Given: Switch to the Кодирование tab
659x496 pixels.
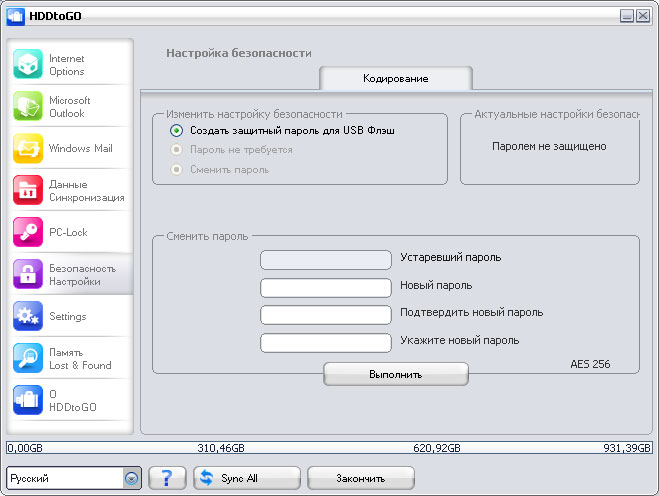Looking at the screenshot, I should pyautogui.click(x=395, y=78).
